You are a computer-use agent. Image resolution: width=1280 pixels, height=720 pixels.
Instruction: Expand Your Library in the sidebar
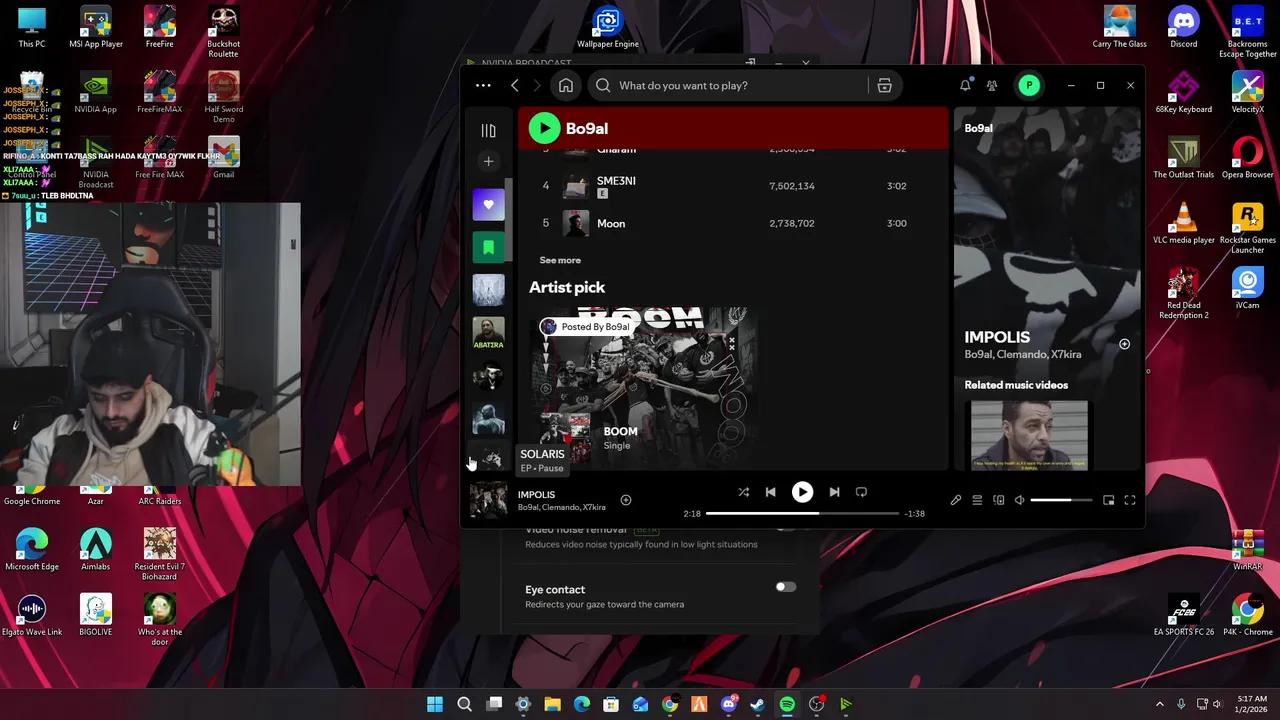coord(488,131)
